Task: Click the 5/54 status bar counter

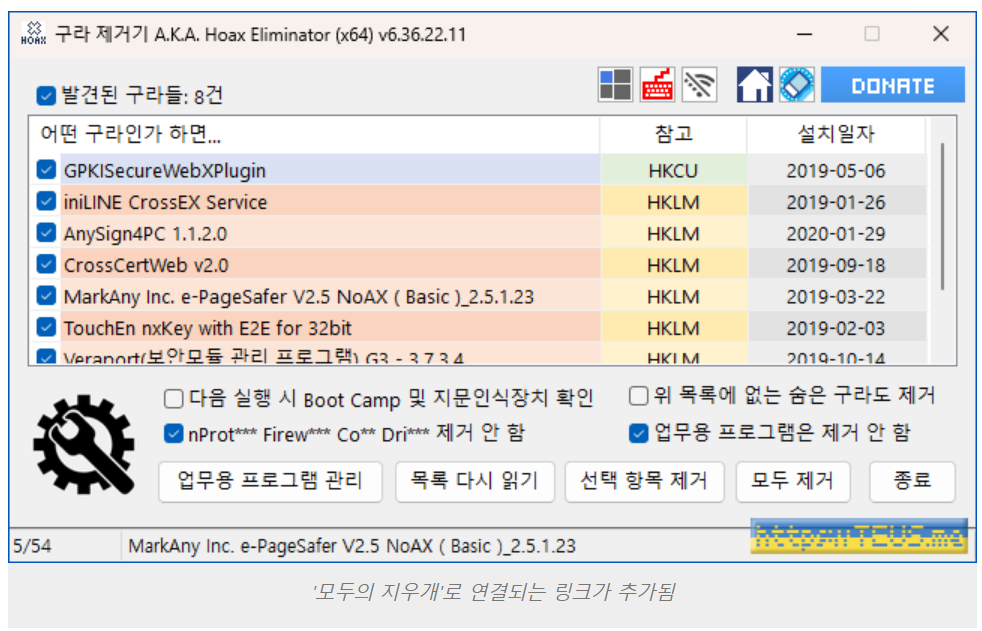Action: coord(33,546)
